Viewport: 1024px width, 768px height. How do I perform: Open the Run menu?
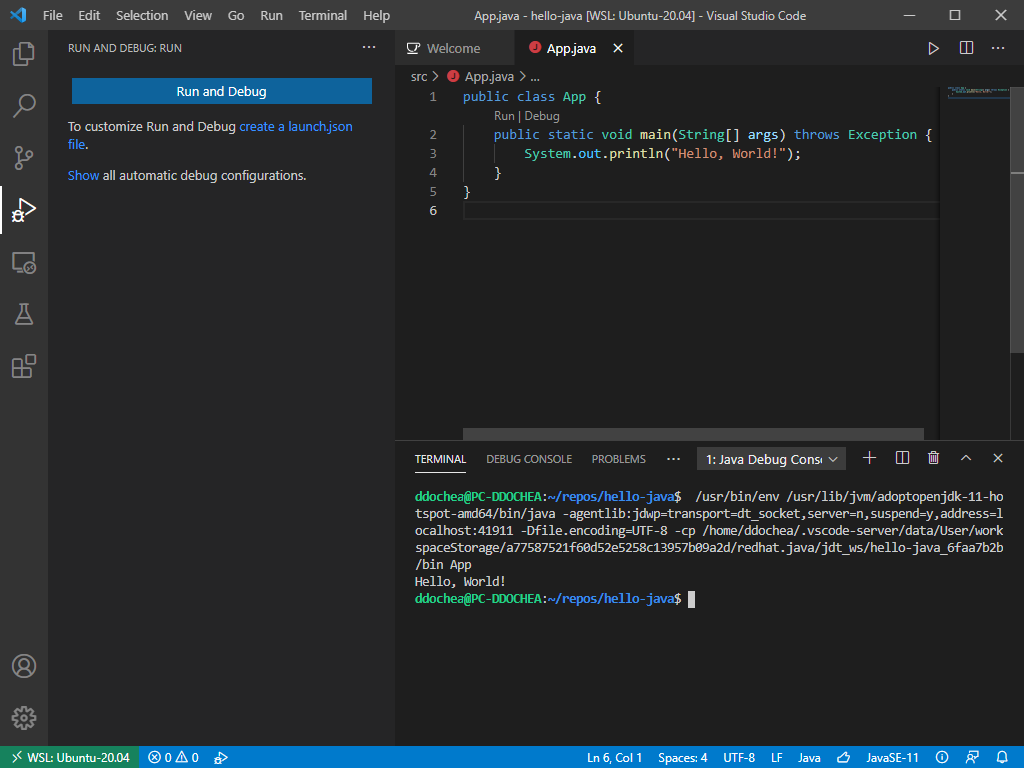pos(271,15)
